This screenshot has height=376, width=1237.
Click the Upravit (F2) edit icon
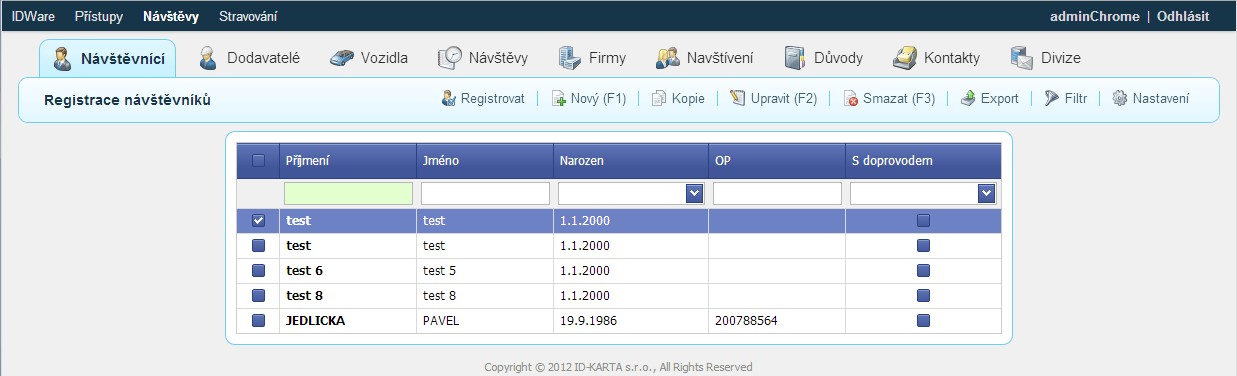coord(738,99)
